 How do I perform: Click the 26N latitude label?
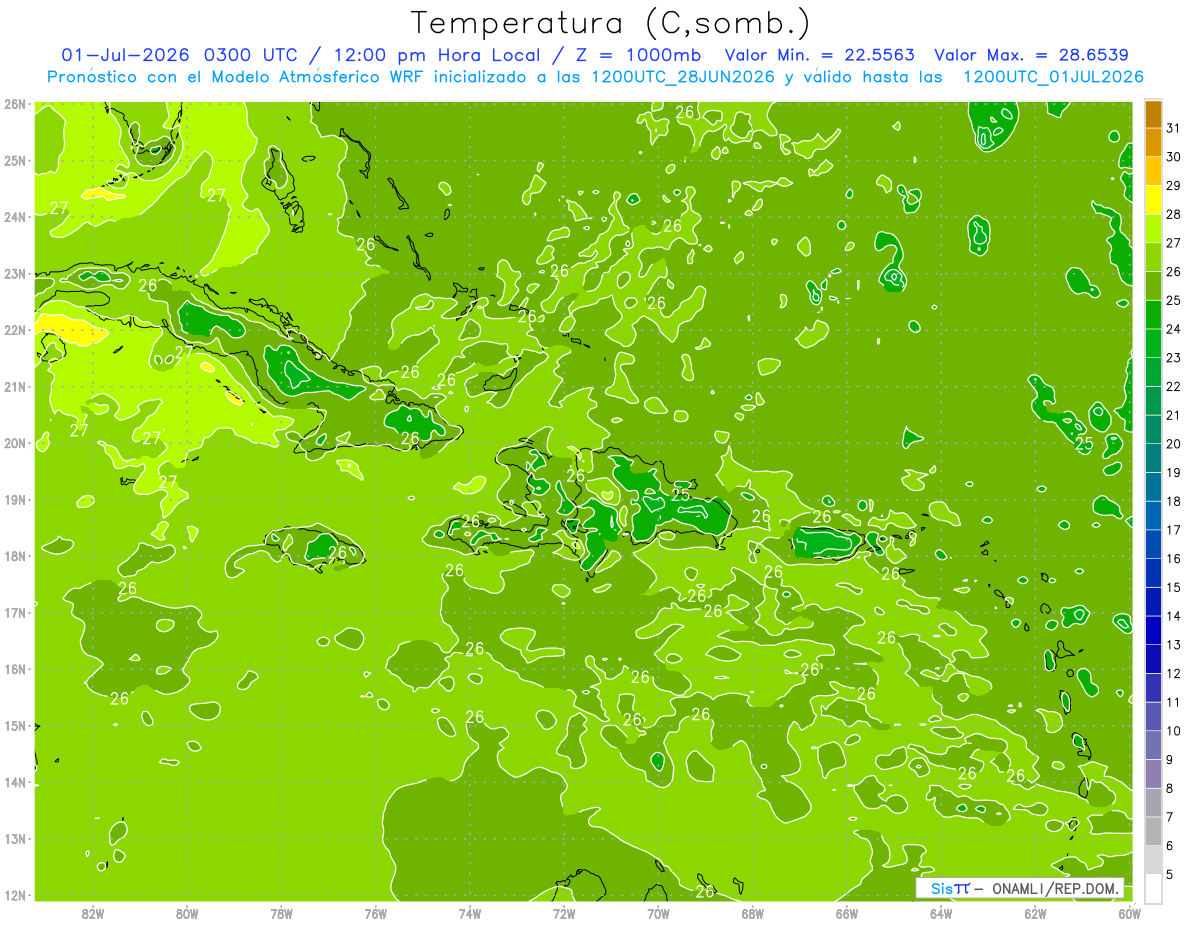[15, 104]
